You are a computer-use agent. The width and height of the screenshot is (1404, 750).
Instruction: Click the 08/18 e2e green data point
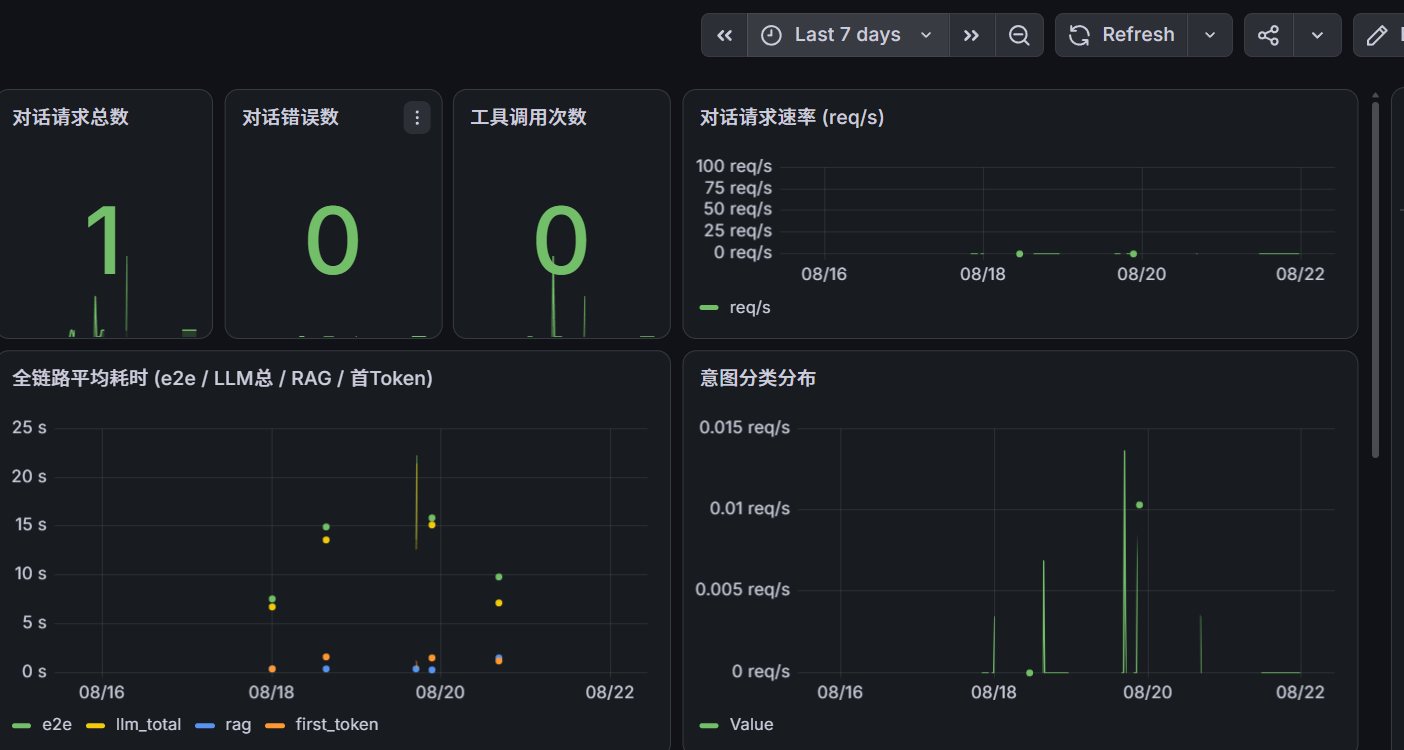coord(272,599)
